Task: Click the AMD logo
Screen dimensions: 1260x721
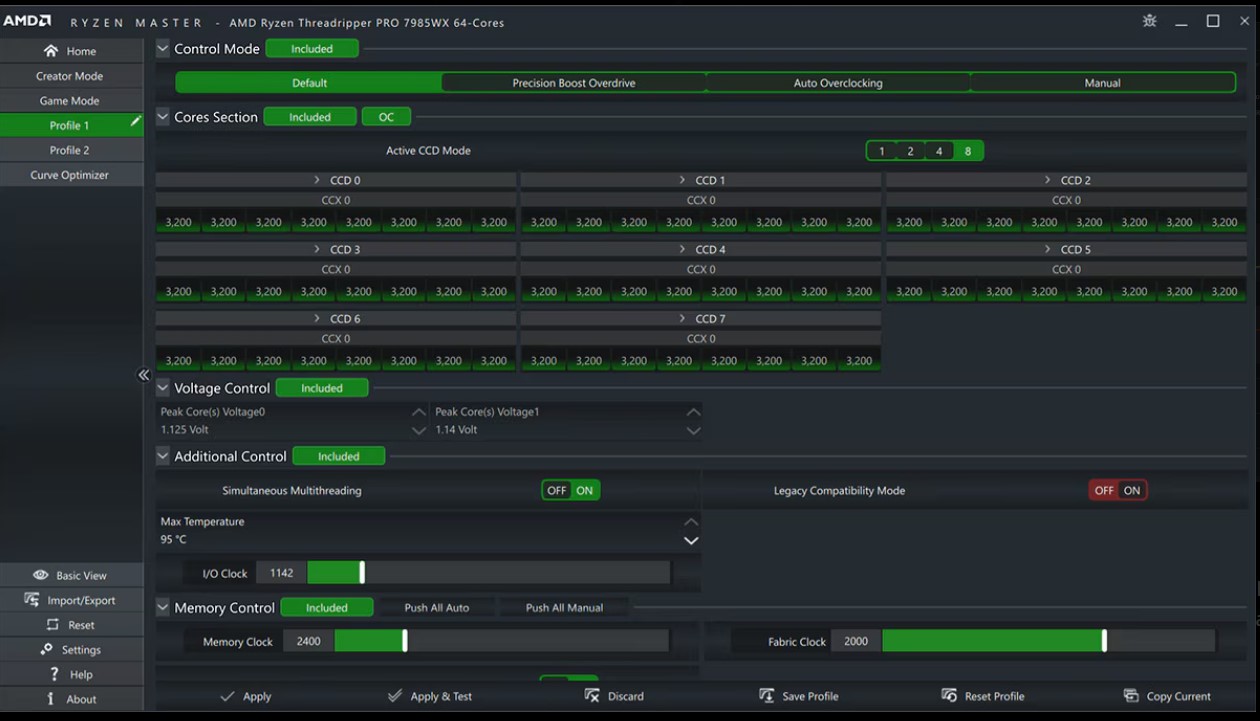Action: coord(27,21)
